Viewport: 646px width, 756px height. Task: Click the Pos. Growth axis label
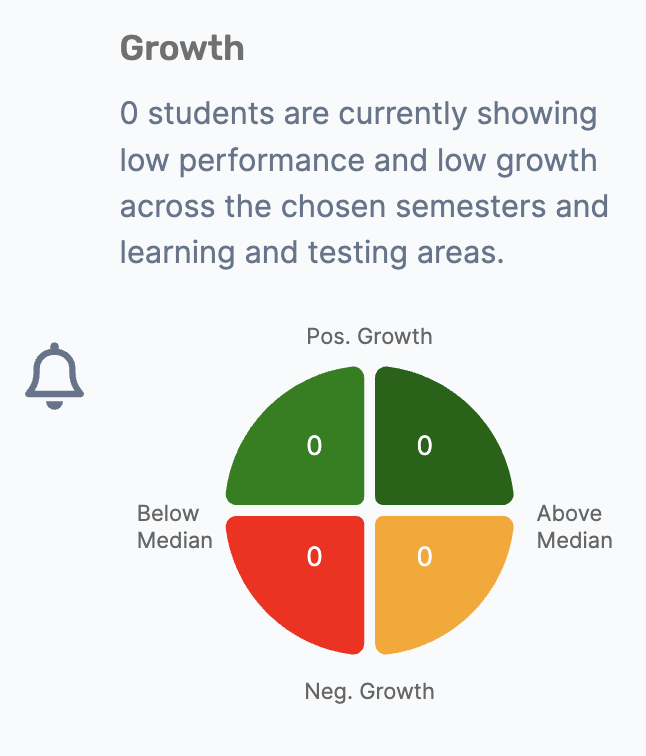coord(370,337)
